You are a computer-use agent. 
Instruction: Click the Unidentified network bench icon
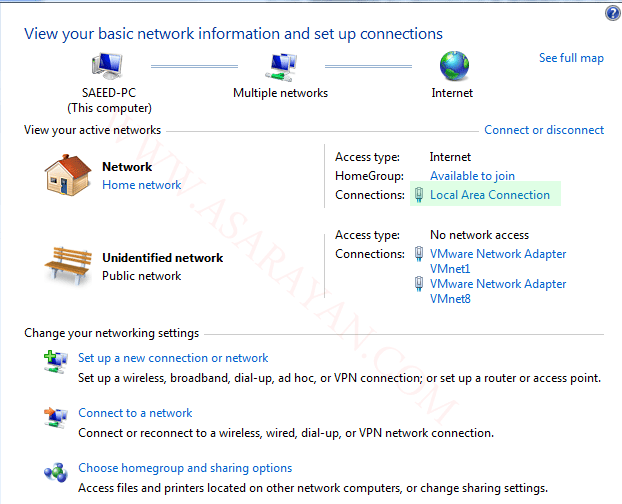point(68,265)
